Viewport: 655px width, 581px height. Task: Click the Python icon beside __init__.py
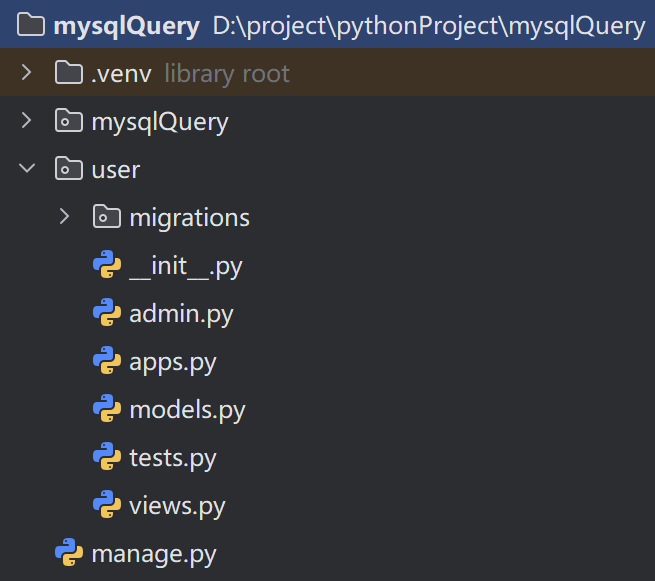(x=107, y=265)
